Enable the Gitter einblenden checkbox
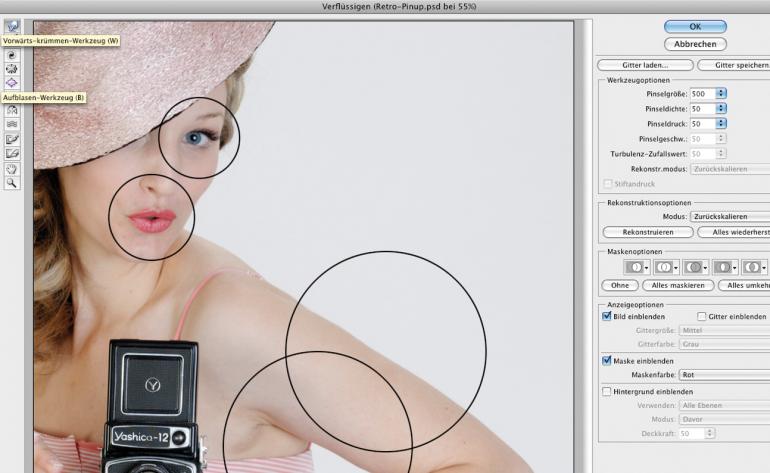This screenshot has height=473, width=770. (x=702, y=316)
